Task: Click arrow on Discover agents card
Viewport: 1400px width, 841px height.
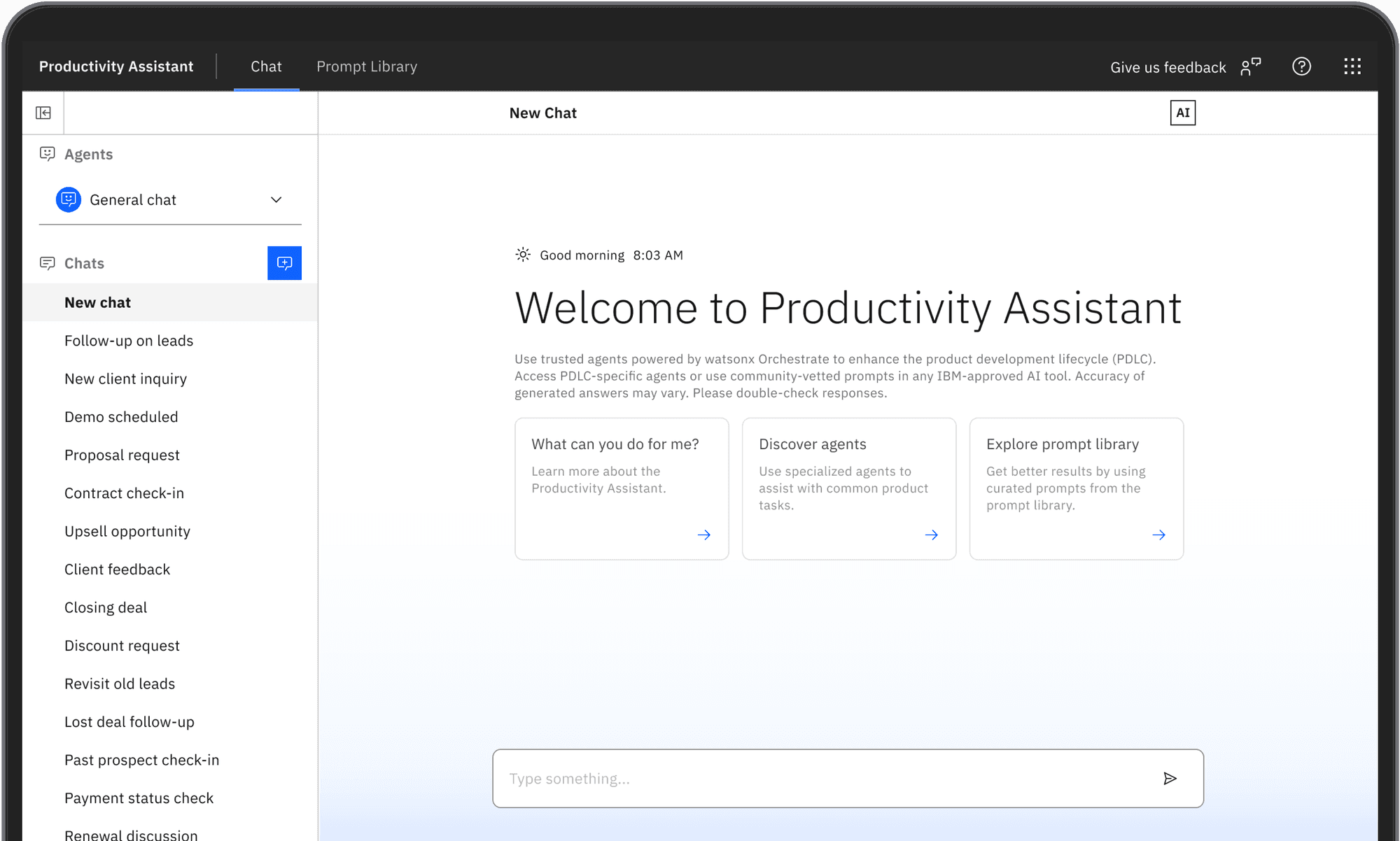Action: 931,535
